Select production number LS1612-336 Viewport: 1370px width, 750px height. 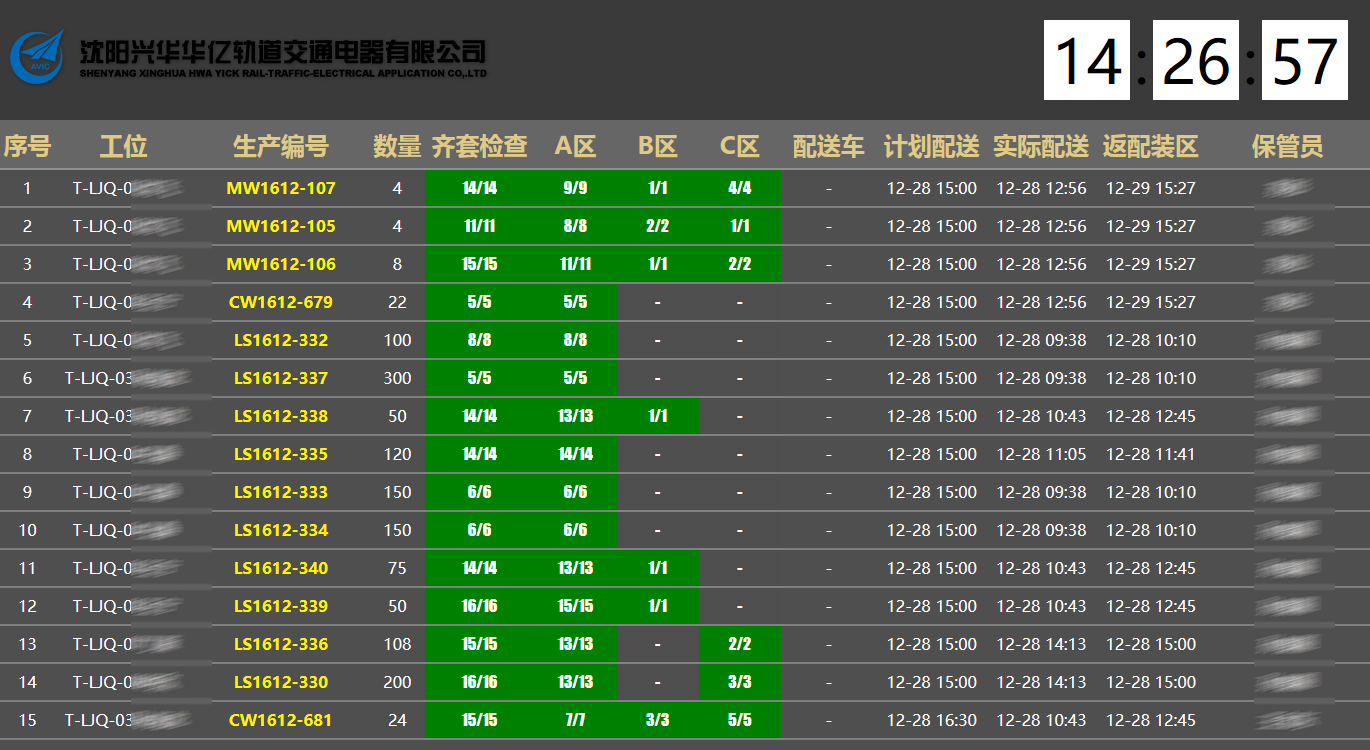pyautogui.click(x=281, y=644)
